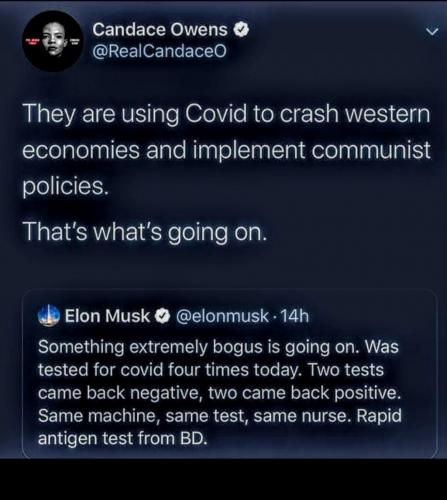
Task: Click the verified badge beside Candace Owens
Action: (x=241, y=30)
